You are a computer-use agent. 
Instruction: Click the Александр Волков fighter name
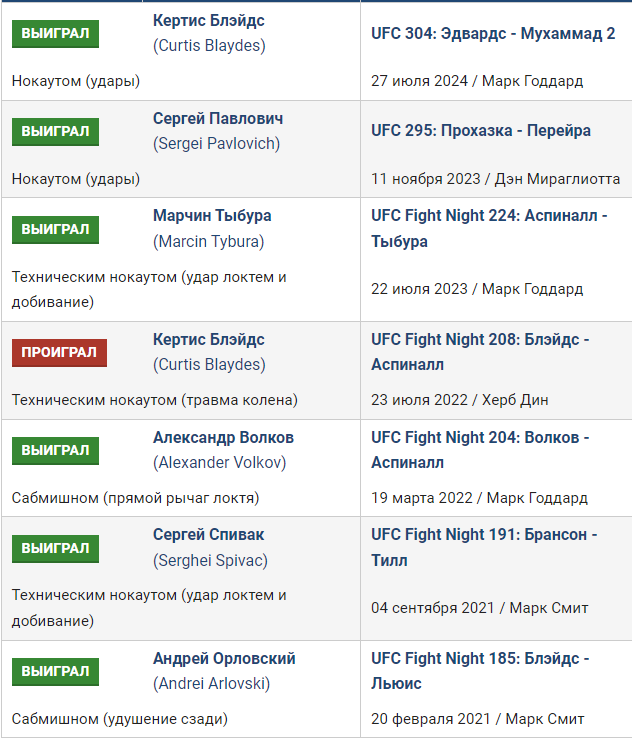[x=223, y=437]
